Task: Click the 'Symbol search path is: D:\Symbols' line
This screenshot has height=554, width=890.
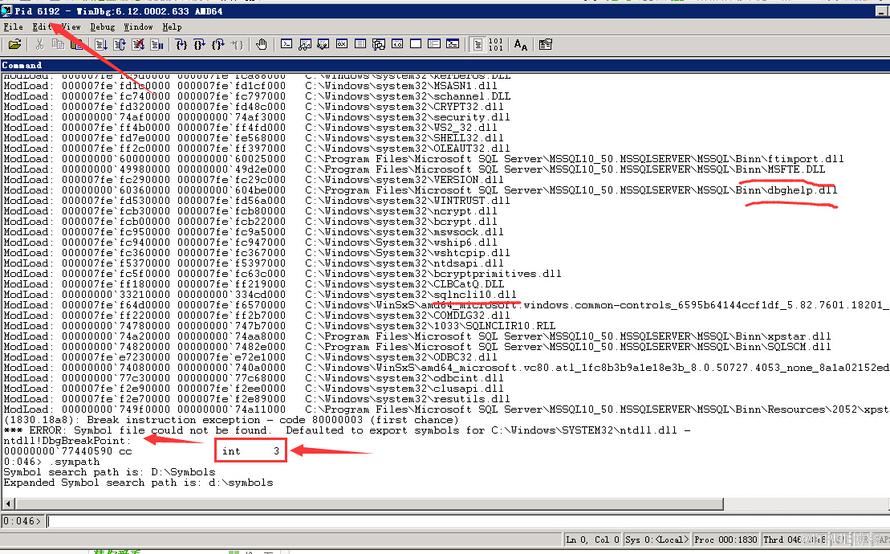Action: pyautogui.click(x=110, y=472)
